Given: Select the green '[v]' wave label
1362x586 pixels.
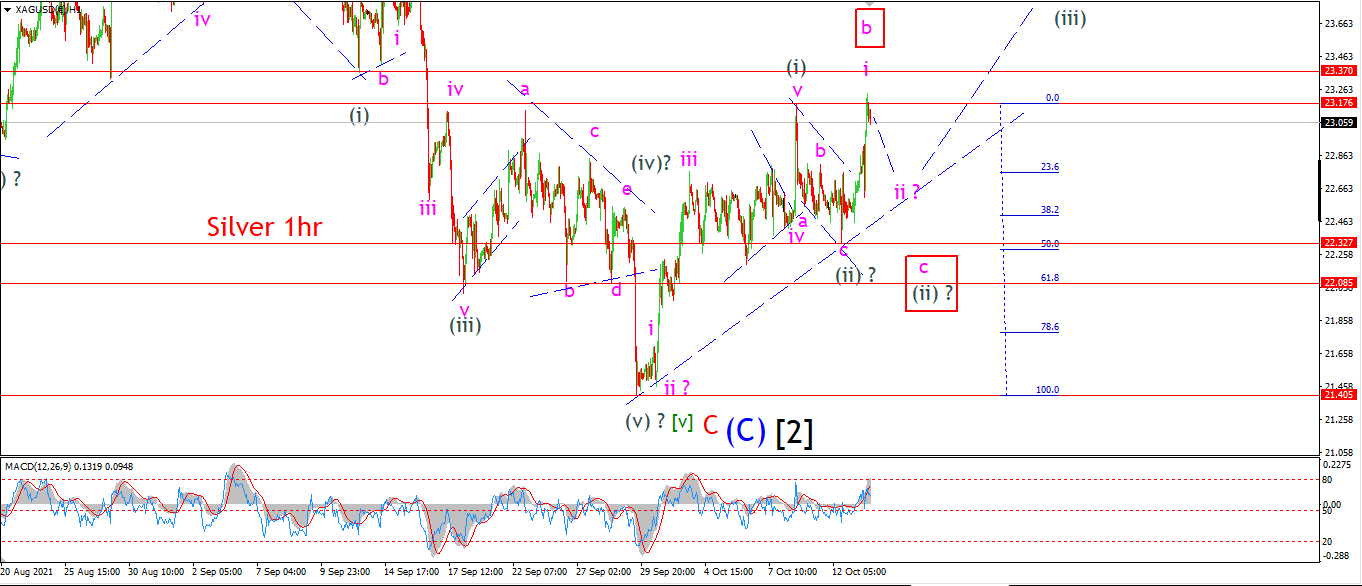Looking at the screenshot, I should tap(682, 422).
